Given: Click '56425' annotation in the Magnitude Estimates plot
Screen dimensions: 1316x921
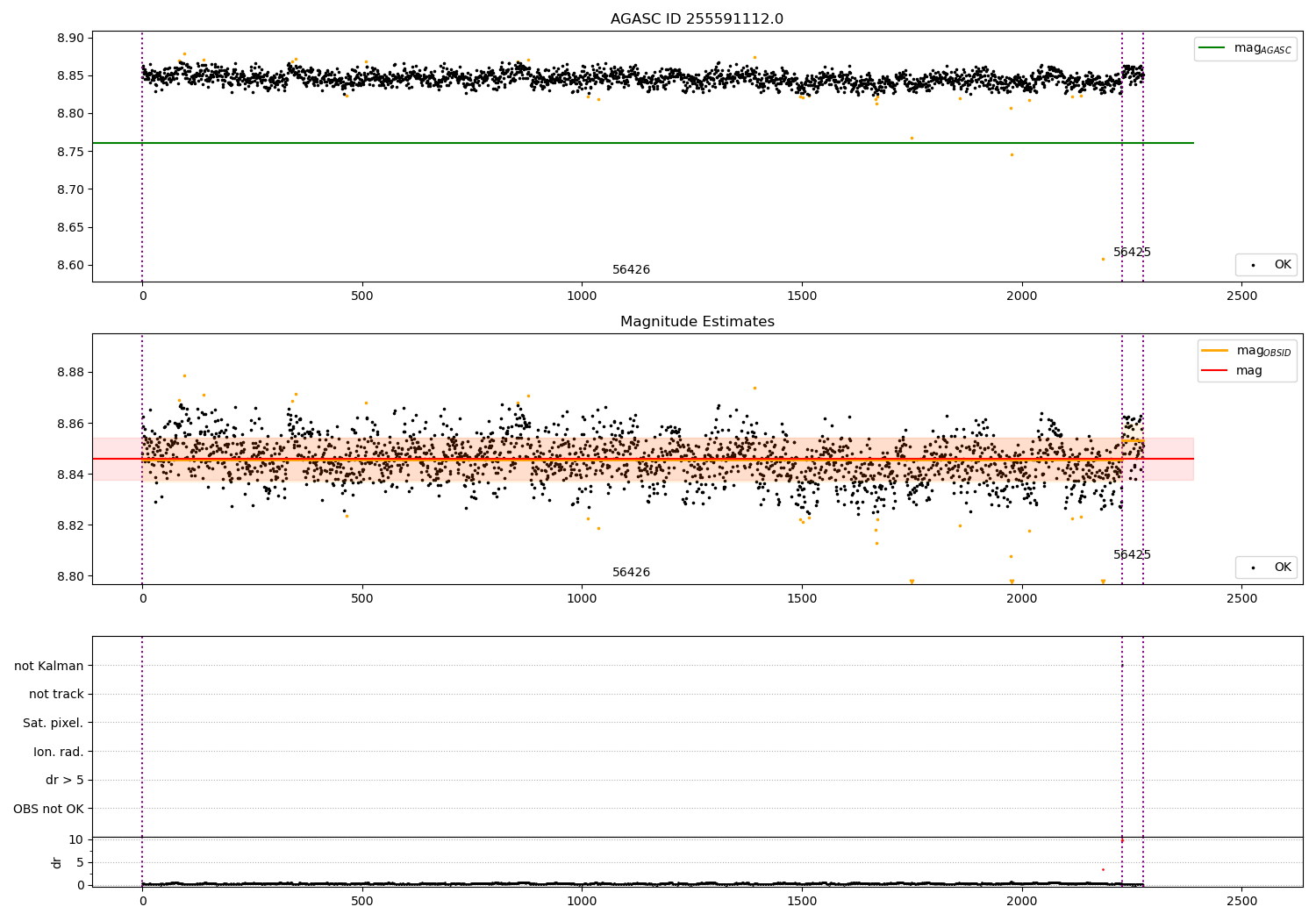Looking at the screenshot, I should pos(1132,555).
